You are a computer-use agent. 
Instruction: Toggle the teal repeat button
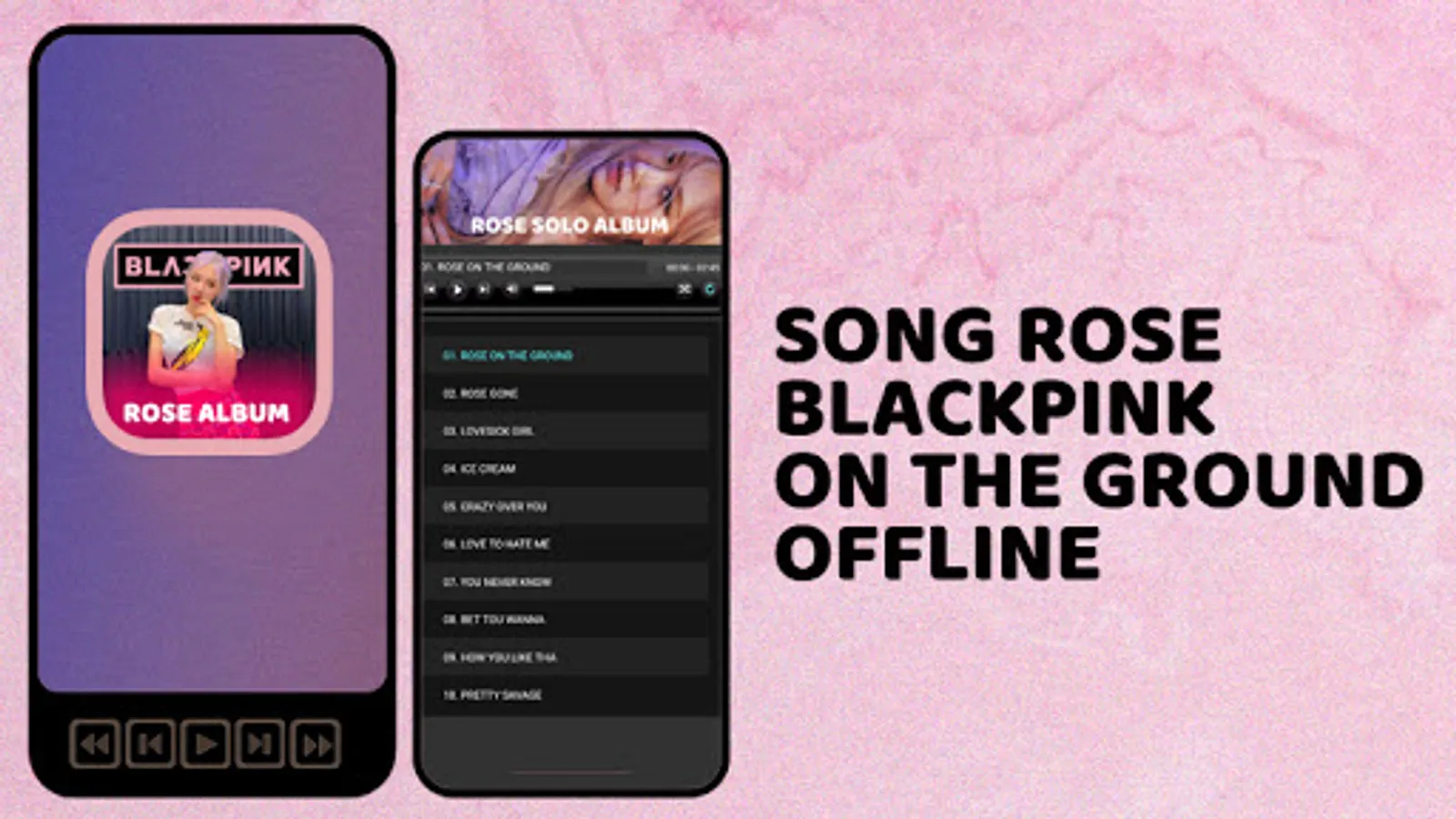coord(709,289)
